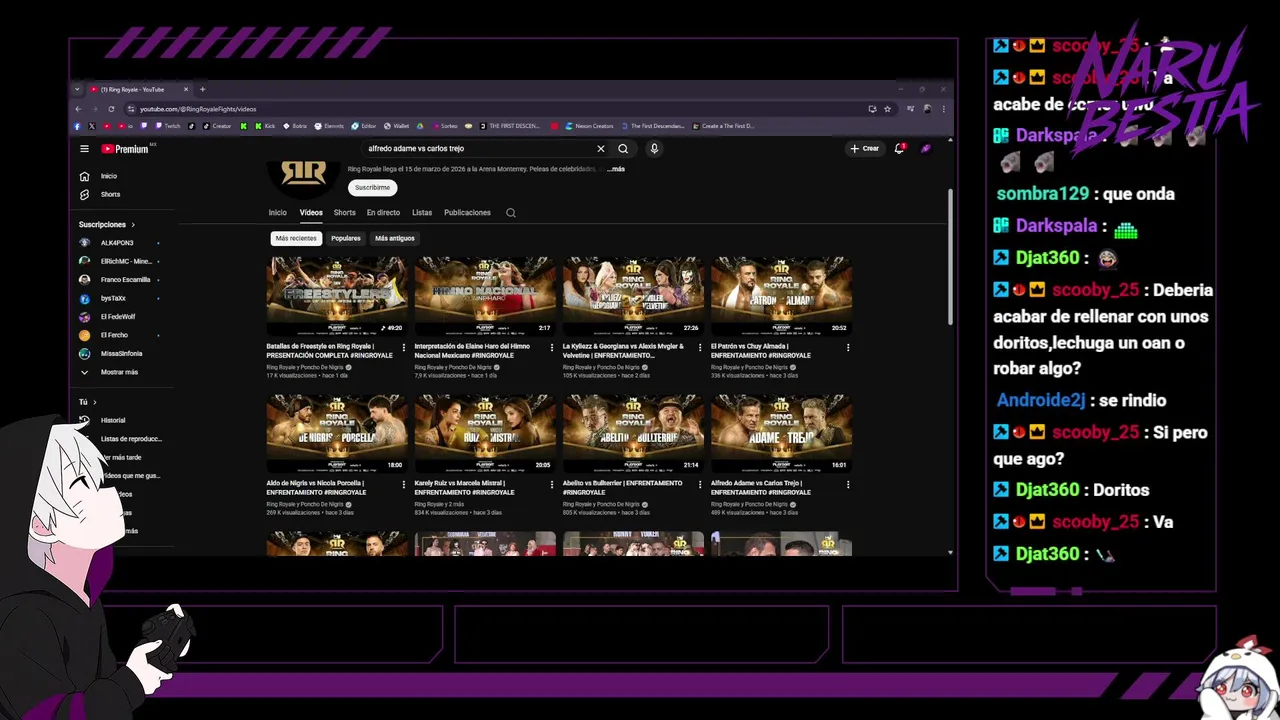Viewport: 1280px width, 720px height.
Task: Play the Abelito vs Bullterrier thumbnail
Action: pos(633,433)
